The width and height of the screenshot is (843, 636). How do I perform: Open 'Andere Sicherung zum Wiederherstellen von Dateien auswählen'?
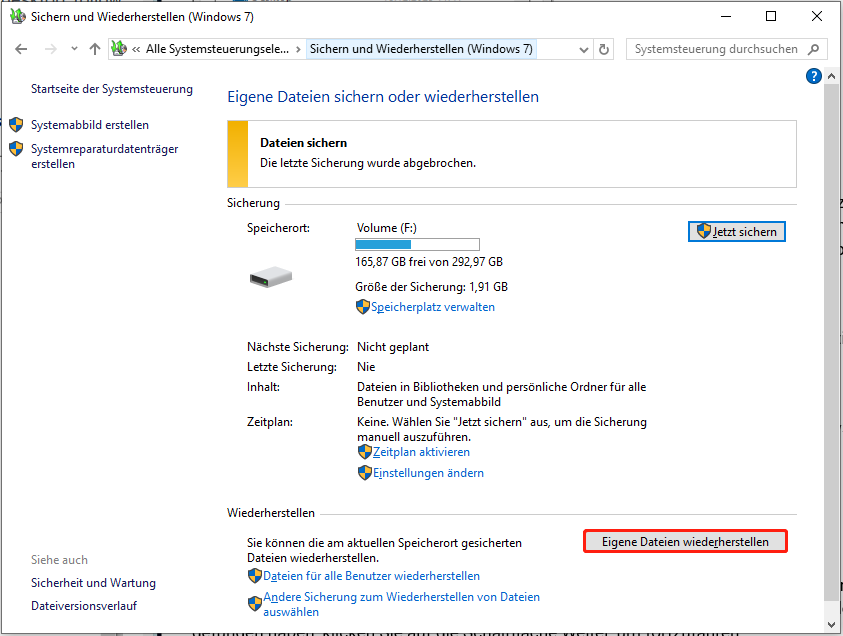(x=401, y=604)
